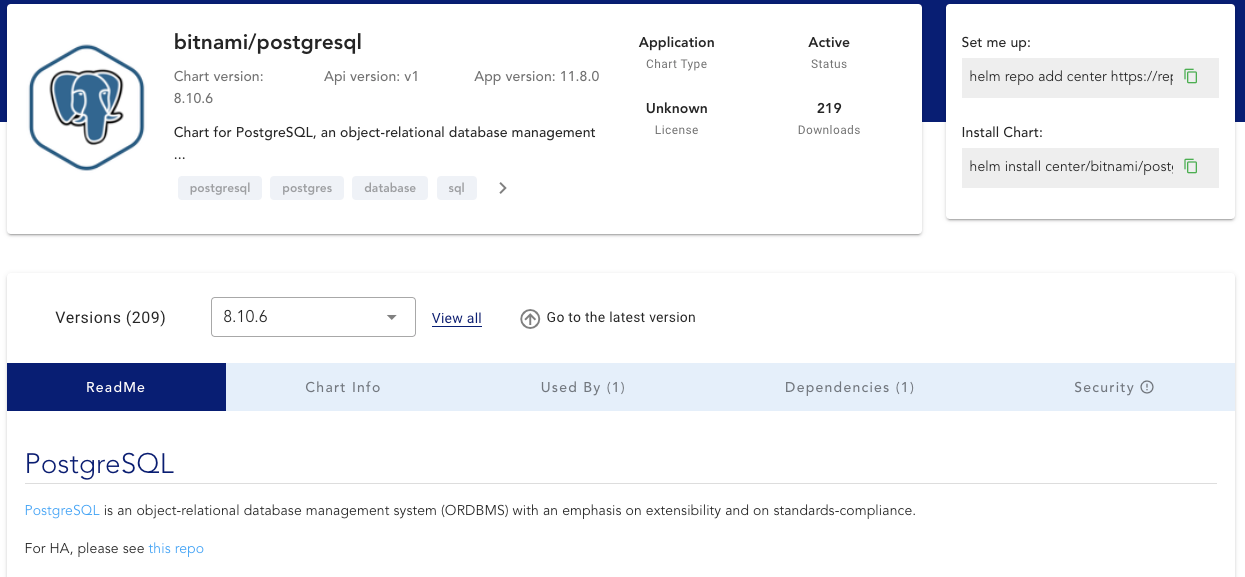Select the postgres tag chip
Viewport: 1245px width, 577px height.
coord(307,188)
